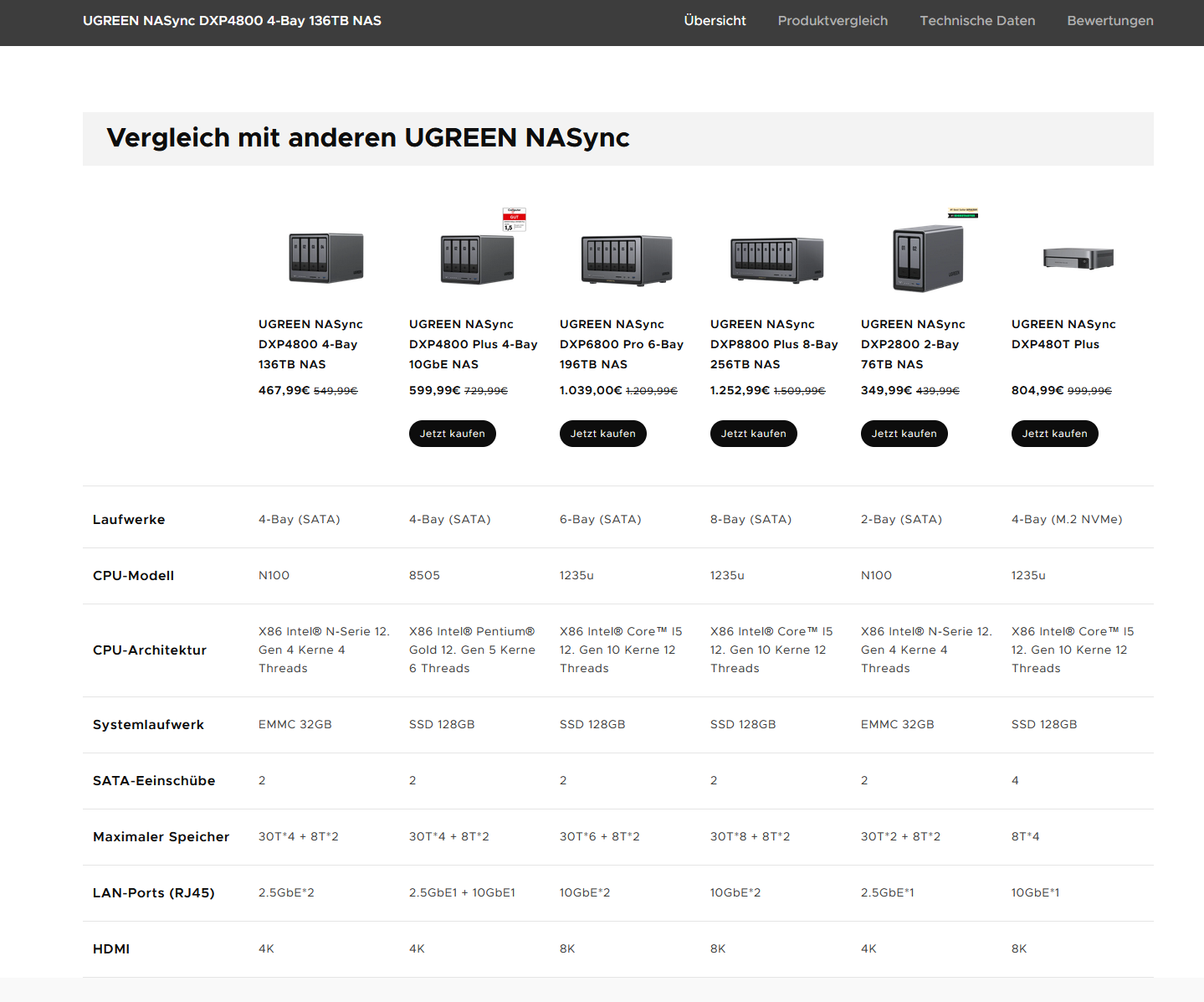Select the 1.252,99€ price
The width and height of the screenshot is (1204, 1002).
(740, 390)
